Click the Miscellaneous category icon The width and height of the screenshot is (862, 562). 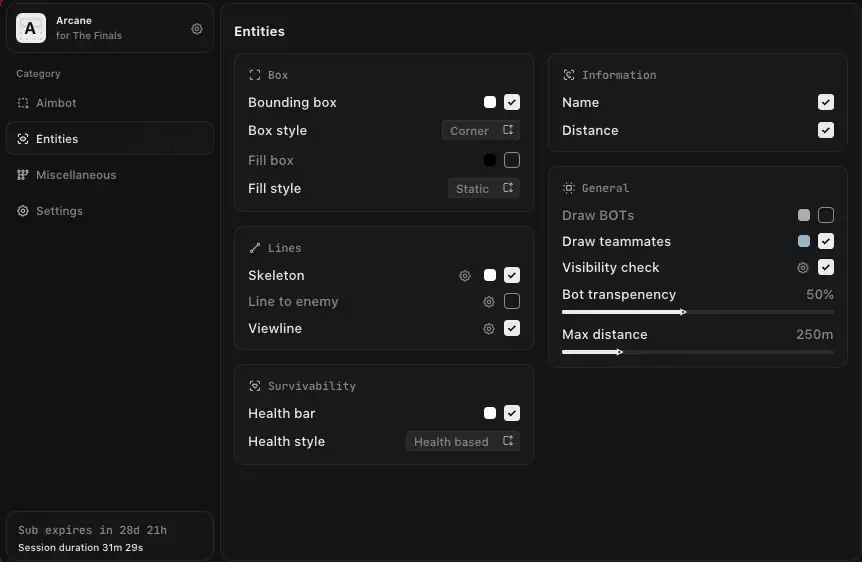(x=23, y=175)
